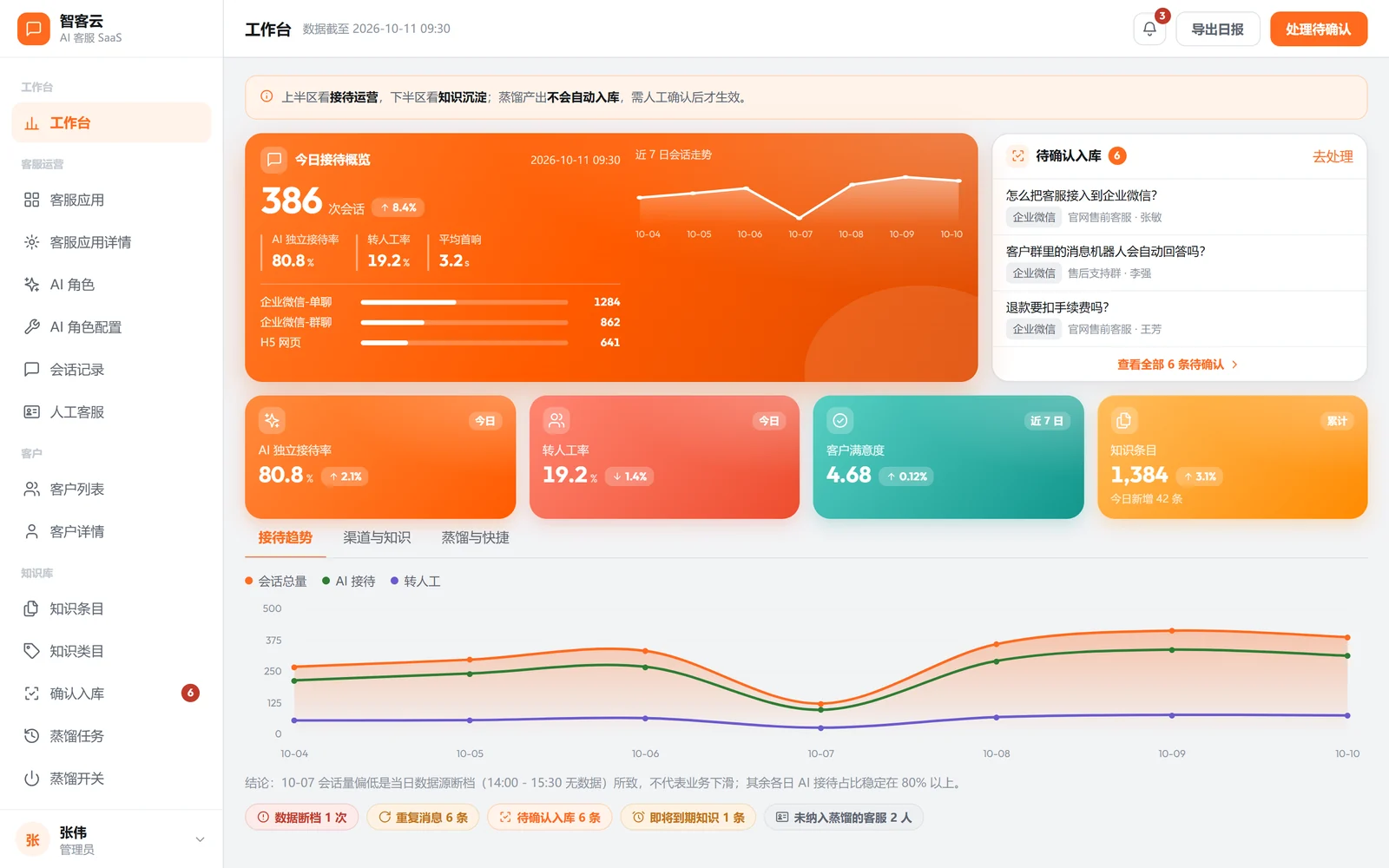Image resolution: width=1389 pixels, height=868 pixels.
Task: Switch to 渠道与知识 tab
Action: point(377,538)
